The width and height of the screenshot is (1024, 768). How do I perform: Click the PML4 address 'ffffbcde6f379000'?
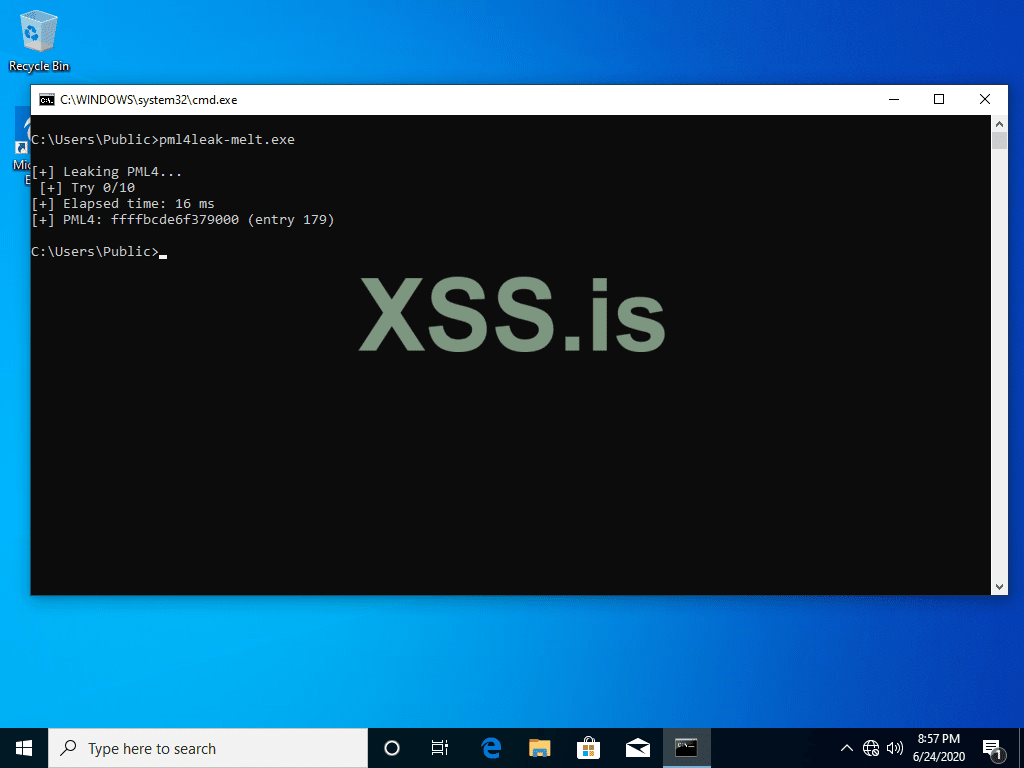pyautogui.click(x=175, y=220)
